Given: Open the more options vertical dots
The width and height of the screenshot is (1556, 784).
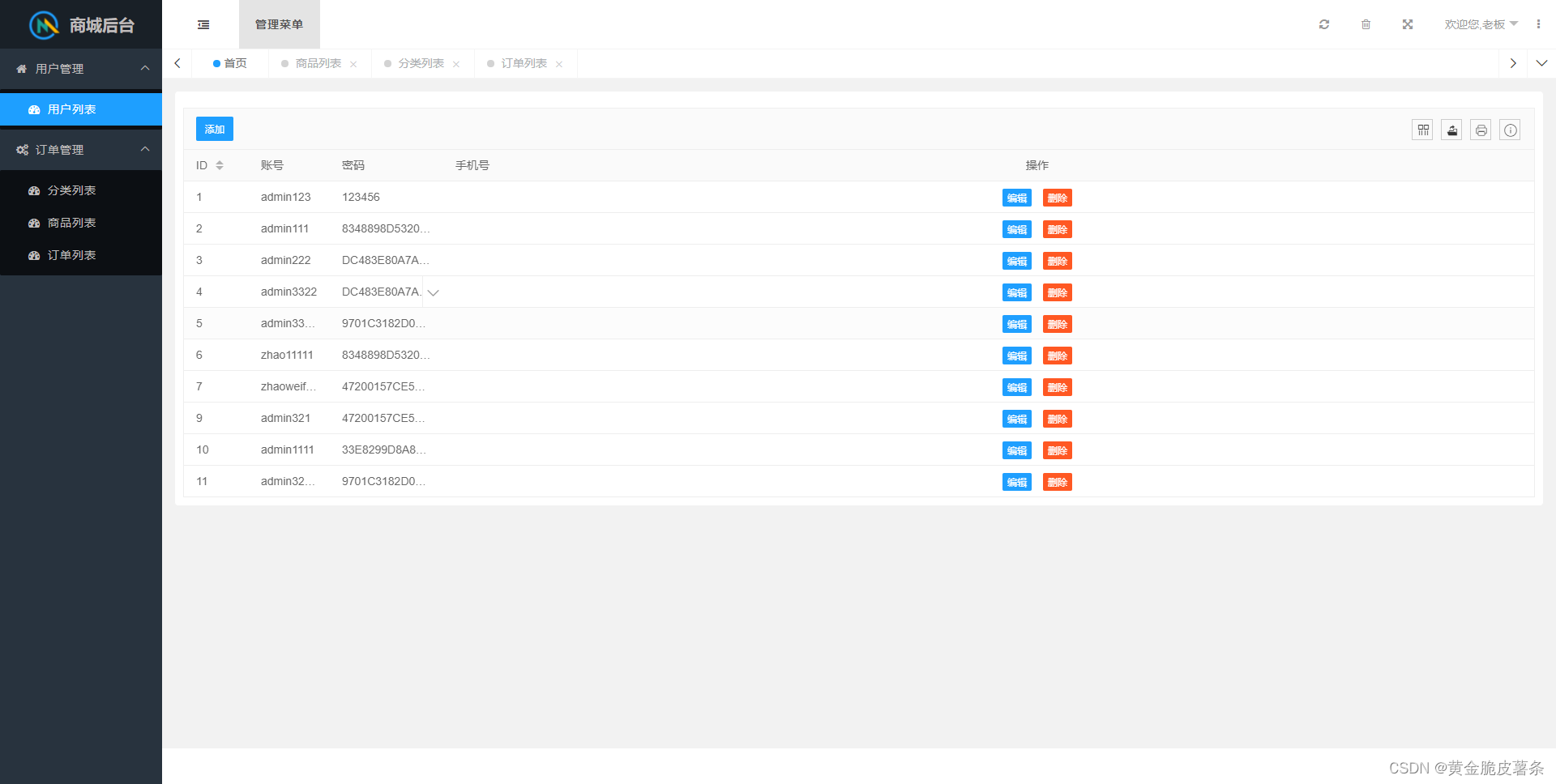Looking at the screenshot, I should 1538,24.
